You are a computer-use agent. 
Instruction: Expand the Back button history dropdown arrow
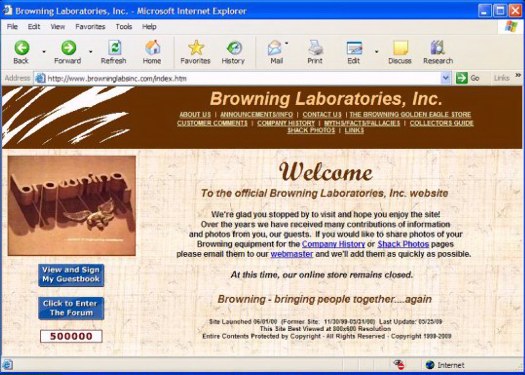(44, 52)
